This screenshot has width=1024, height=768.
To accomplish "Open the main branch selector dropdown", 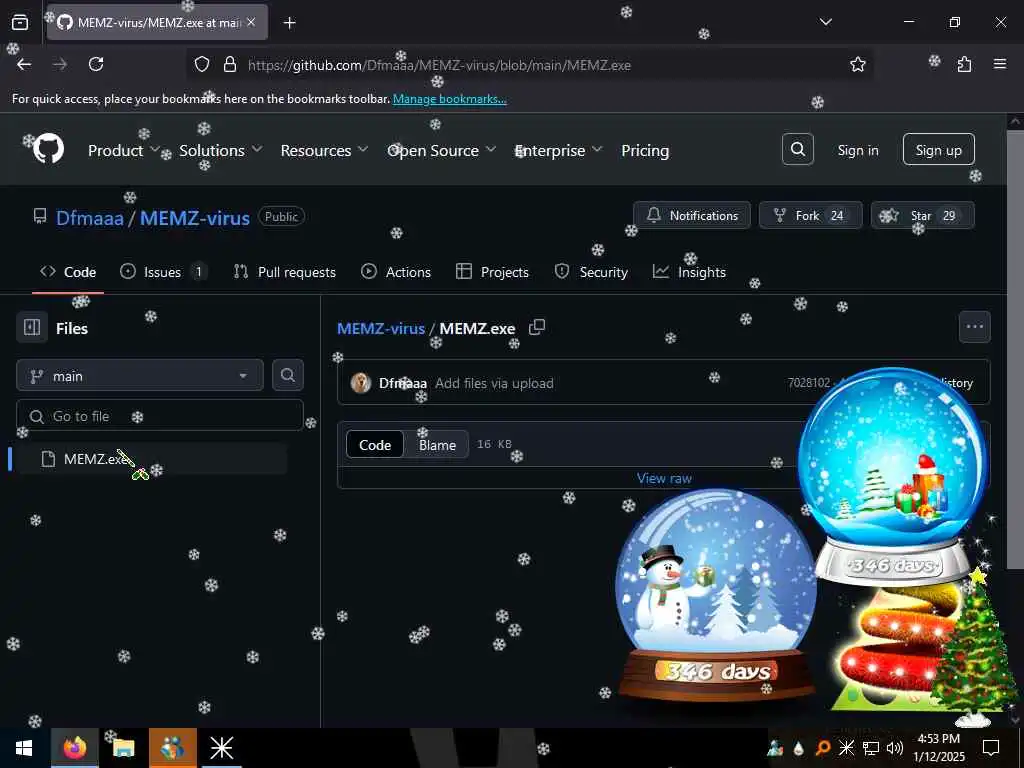I will tap(140, 376).
